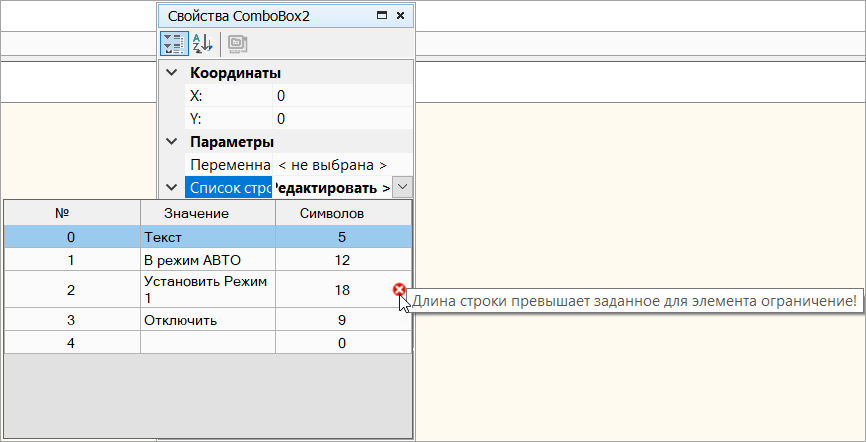This screenshot has height=442, width=866.
Task: Click the grayed Property Pages icon
Action: (237, 44)
